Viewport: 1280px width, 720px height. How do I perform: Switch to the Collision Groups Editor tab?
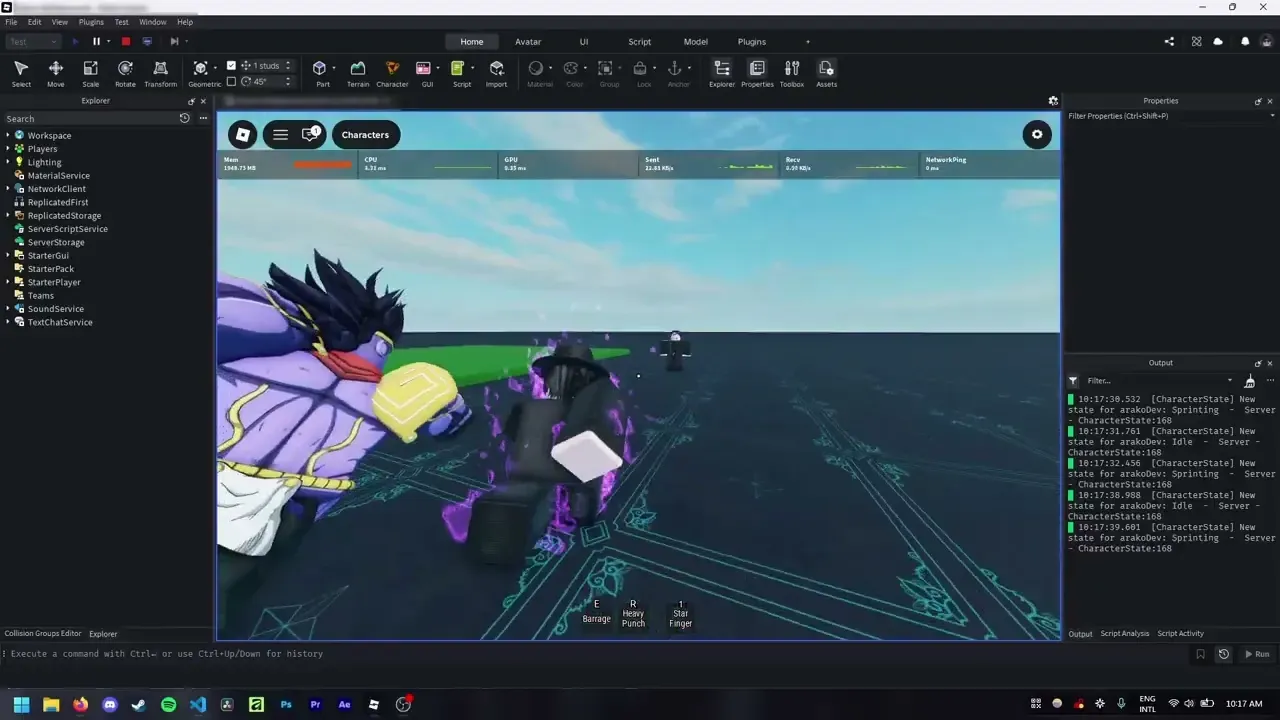click(43, 634)
